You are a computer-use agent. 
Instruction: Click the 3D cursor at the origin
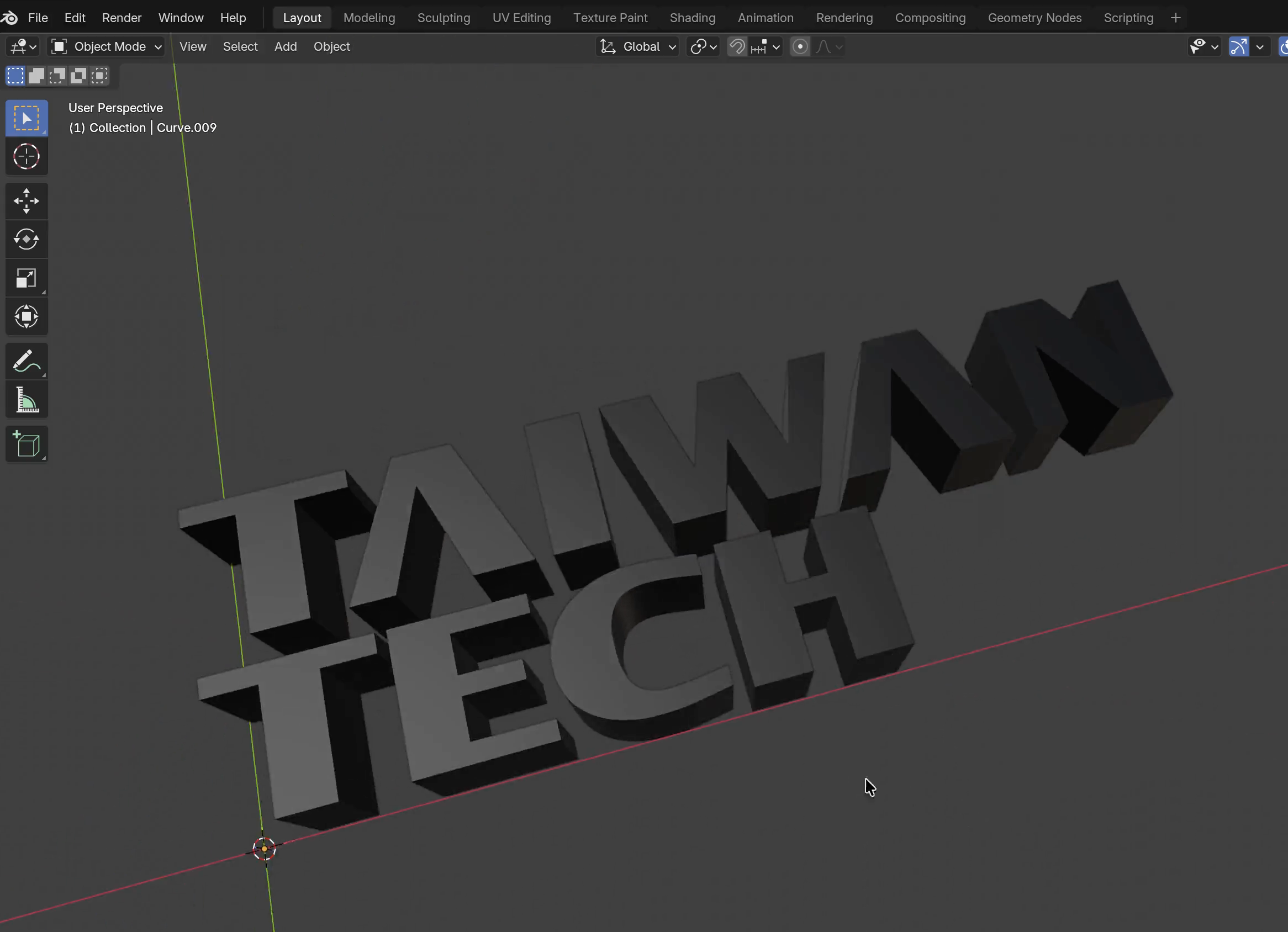(x=264, y=849)
